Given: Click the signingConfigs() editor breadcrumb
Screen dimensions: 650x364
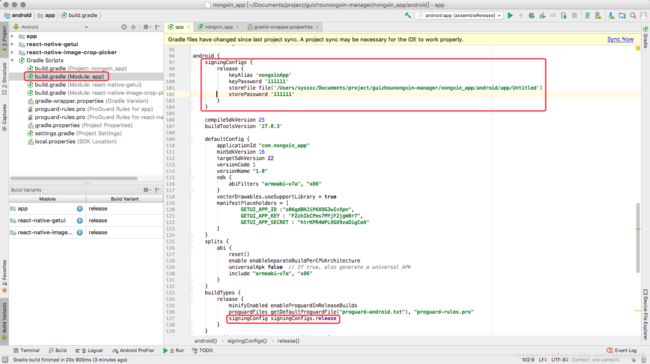Looking at the screenshot, I should click(247, 341).
